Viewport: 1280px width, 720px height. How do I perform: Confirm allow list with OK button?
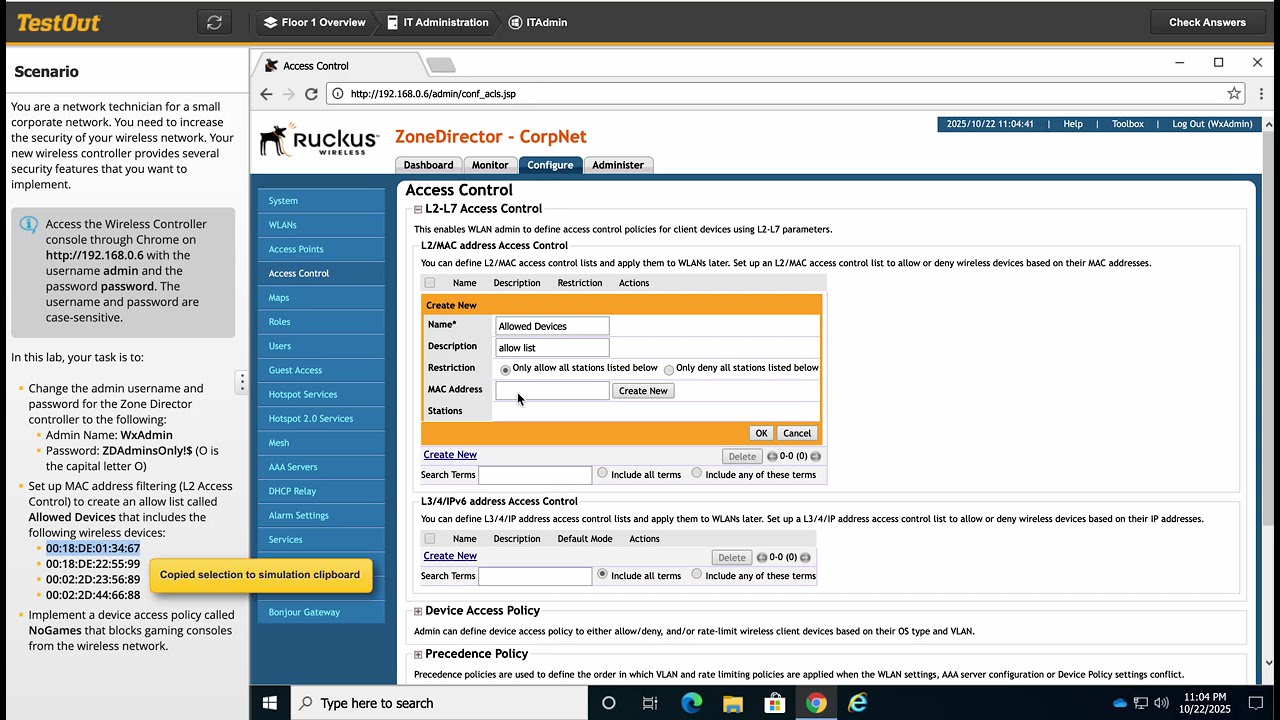pos(761,433)
